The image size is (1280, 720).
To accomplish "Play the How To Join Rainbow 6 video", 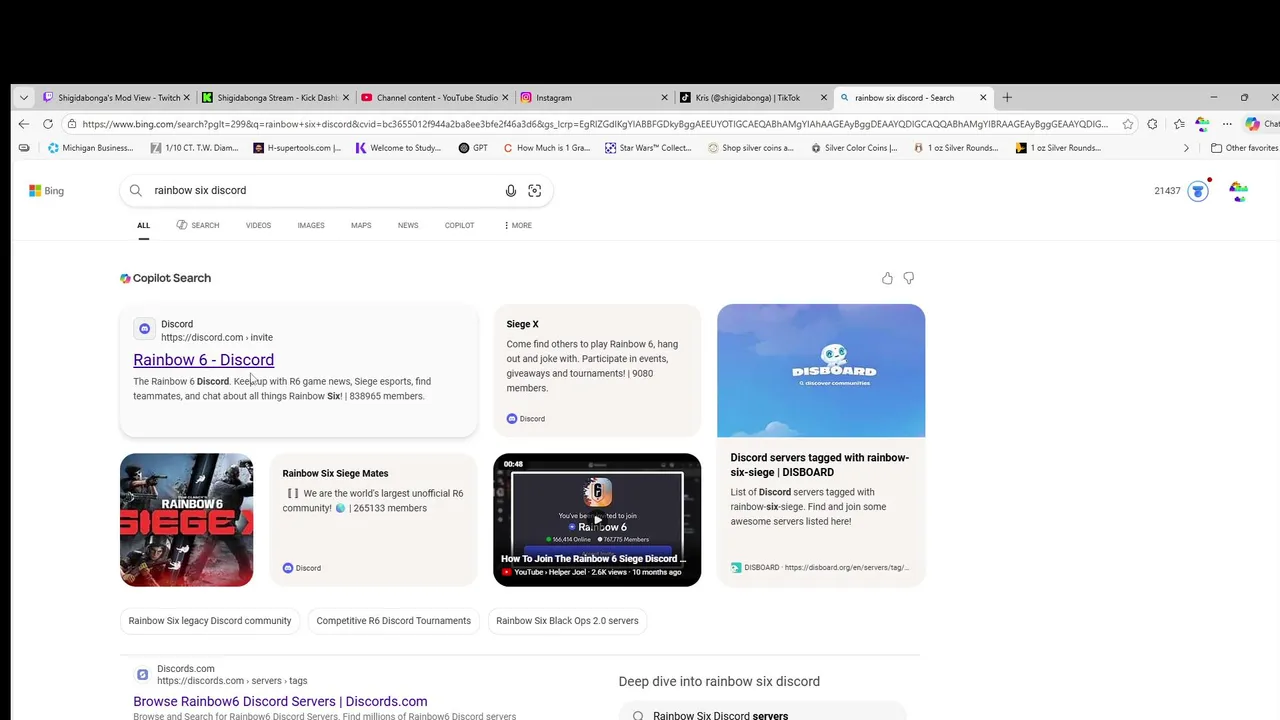I will [x=597, y=519].
